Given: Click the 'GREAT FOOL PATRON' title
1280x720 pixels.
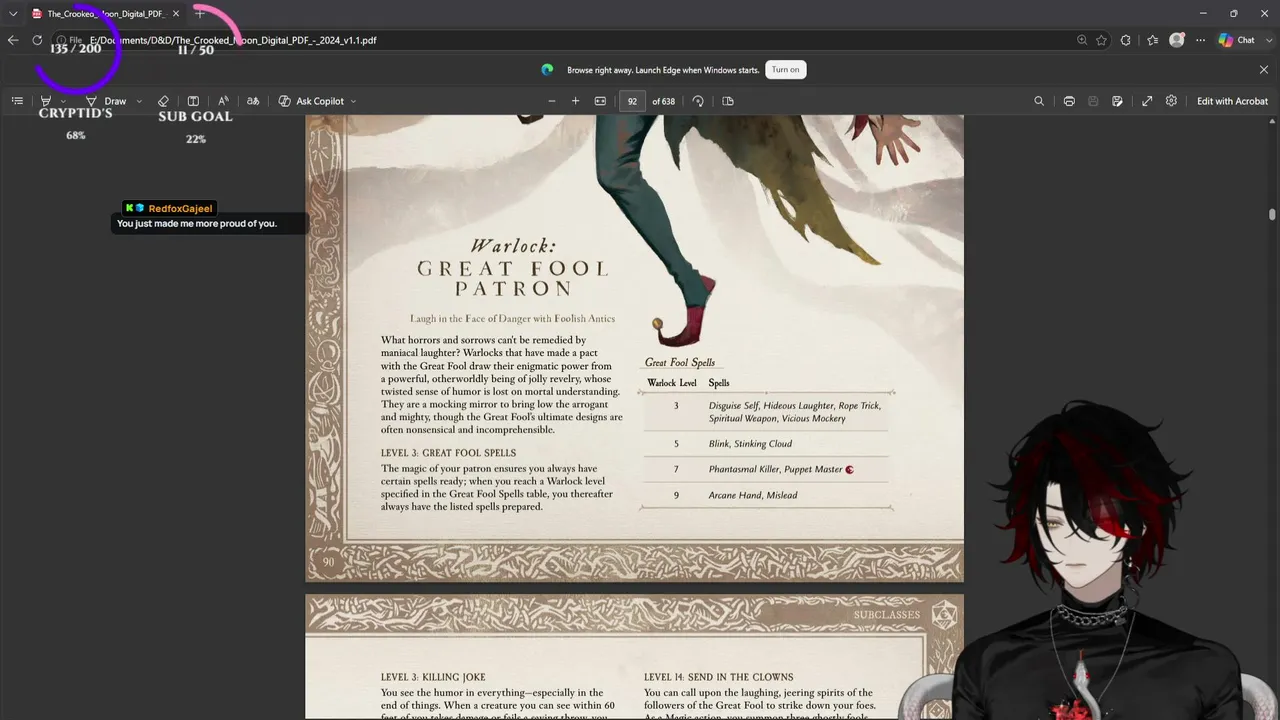Looking at the screenshot, I should 513,278.
